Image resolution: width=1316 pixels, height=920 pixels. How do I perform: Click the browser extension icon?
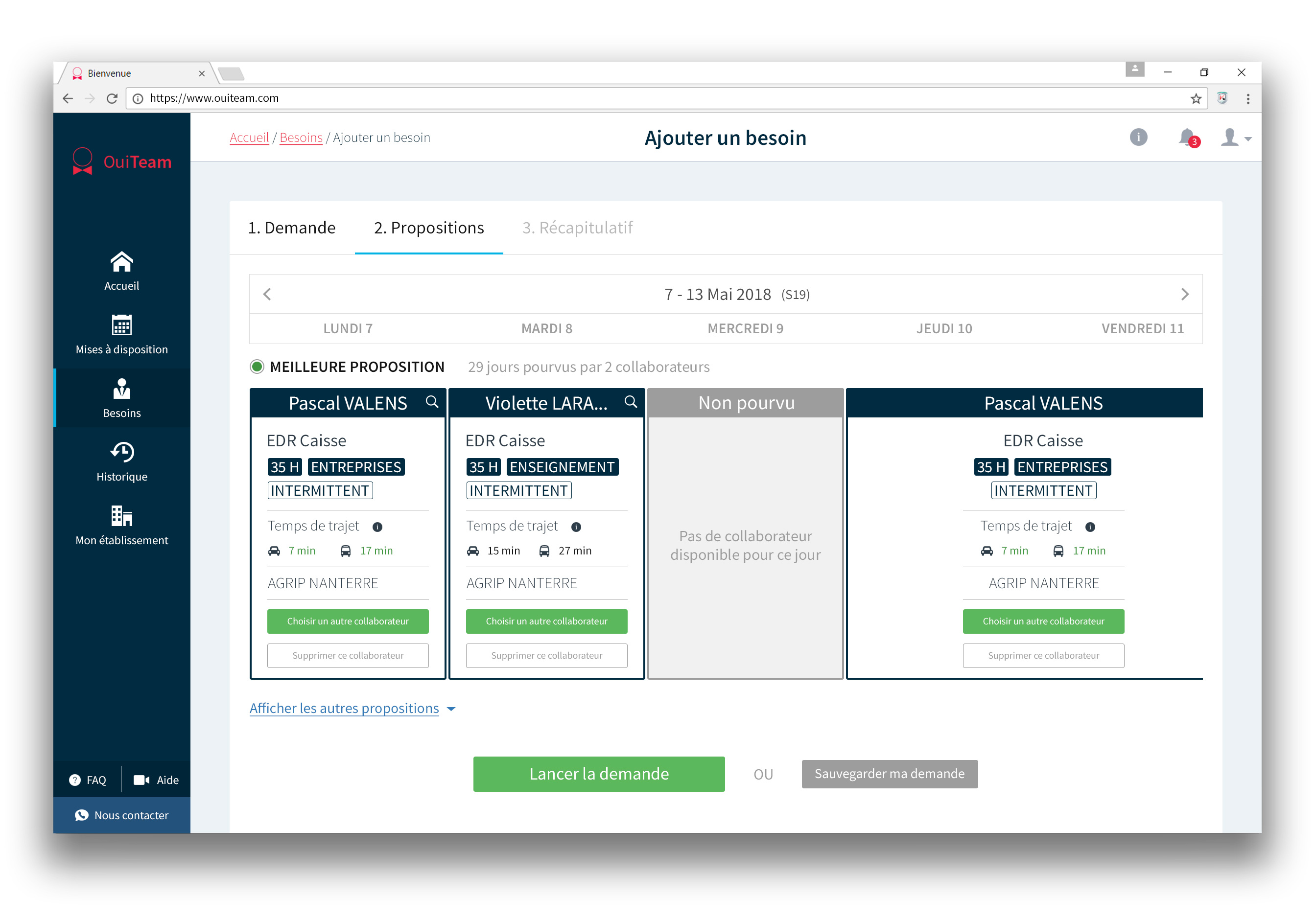pos(1222,98)
